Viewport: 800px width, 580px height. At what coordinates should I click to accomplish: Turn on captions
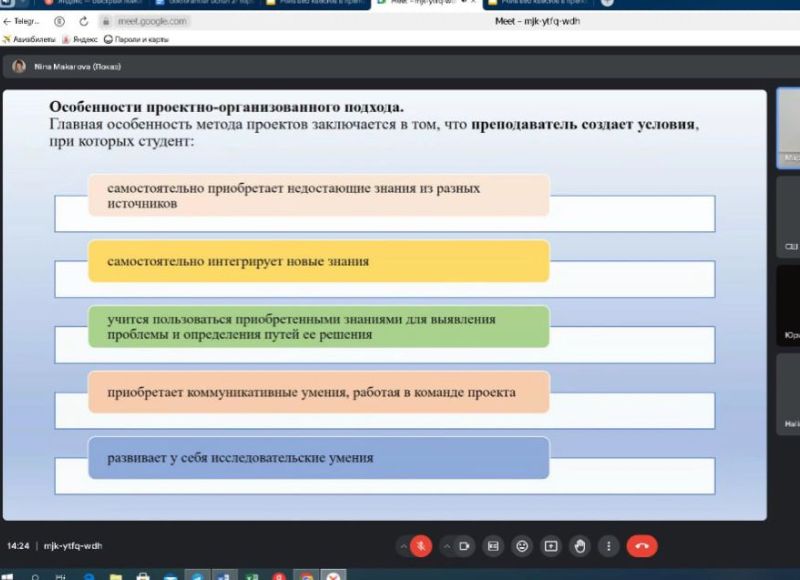pyautogui.click(x=492, y=546)
